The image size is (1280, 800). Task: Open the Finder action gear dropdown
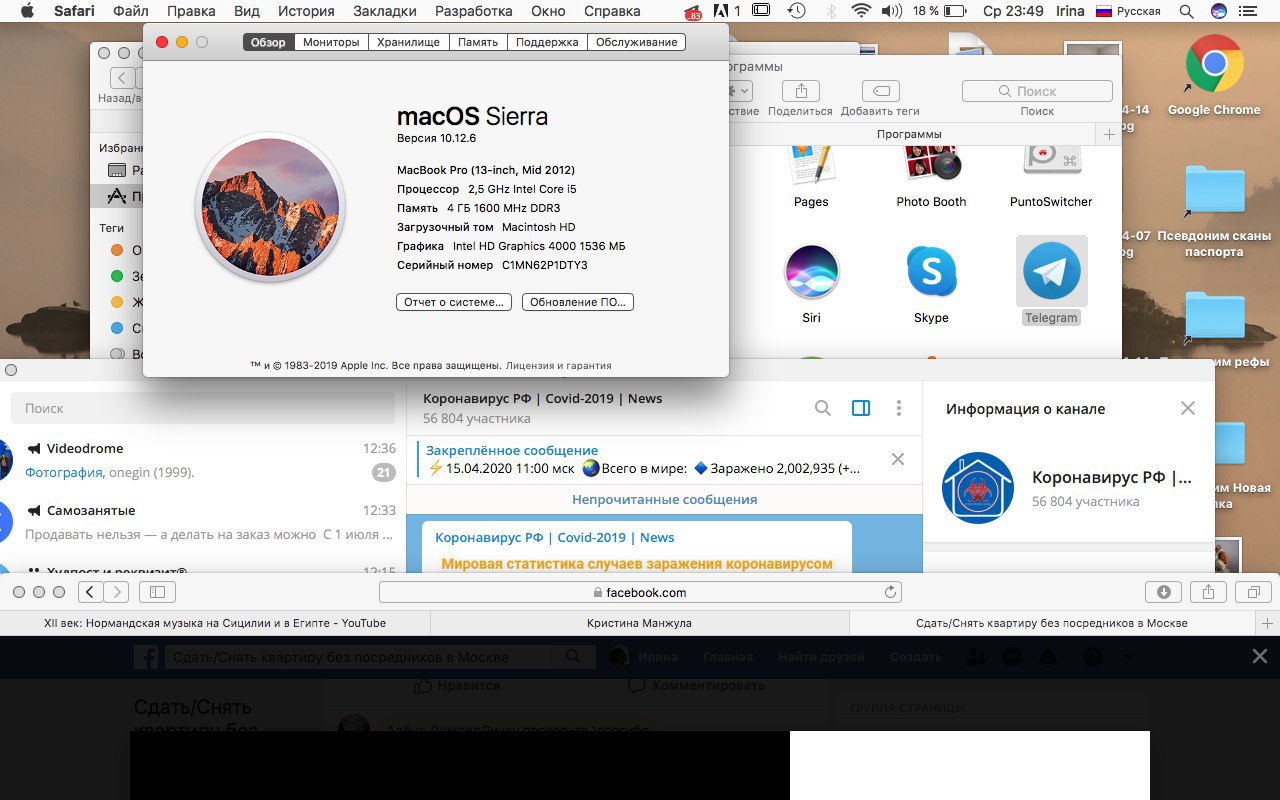coord(741,90)
